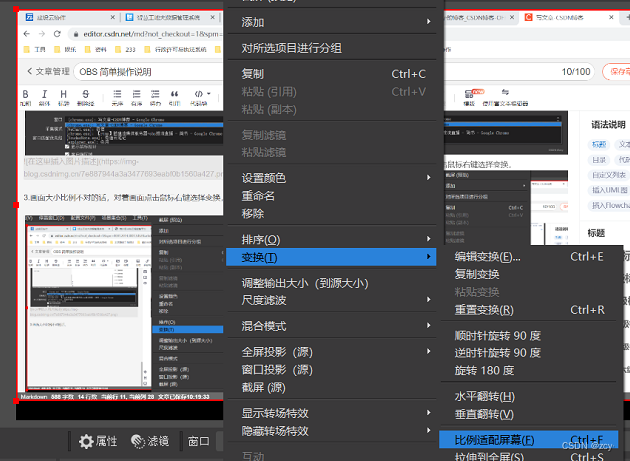Choose 水平翻转(H) in the submenu
630x461 pixels.
528,396
